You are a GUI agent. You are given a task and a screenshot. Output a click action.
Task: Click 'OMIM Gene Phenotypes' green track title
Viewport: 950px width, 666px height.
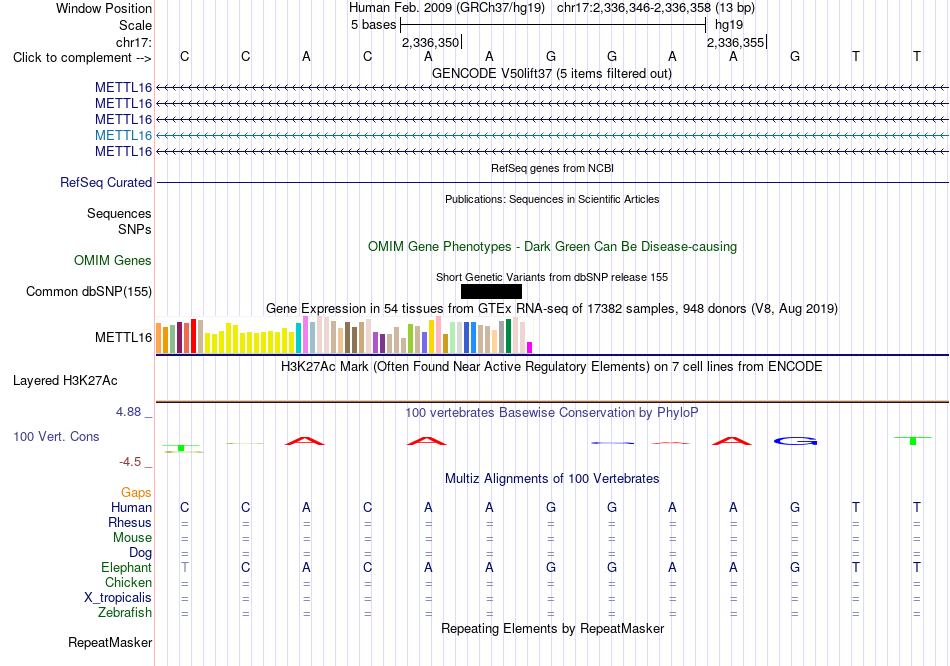552,247
